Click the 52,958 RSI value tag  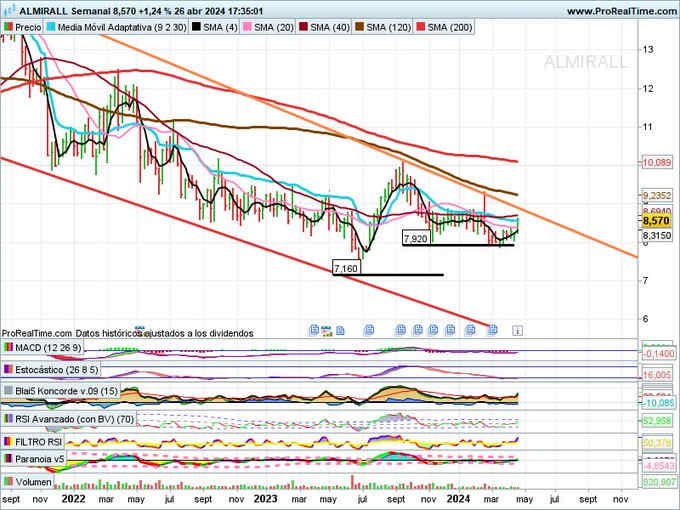coord(657,420)
